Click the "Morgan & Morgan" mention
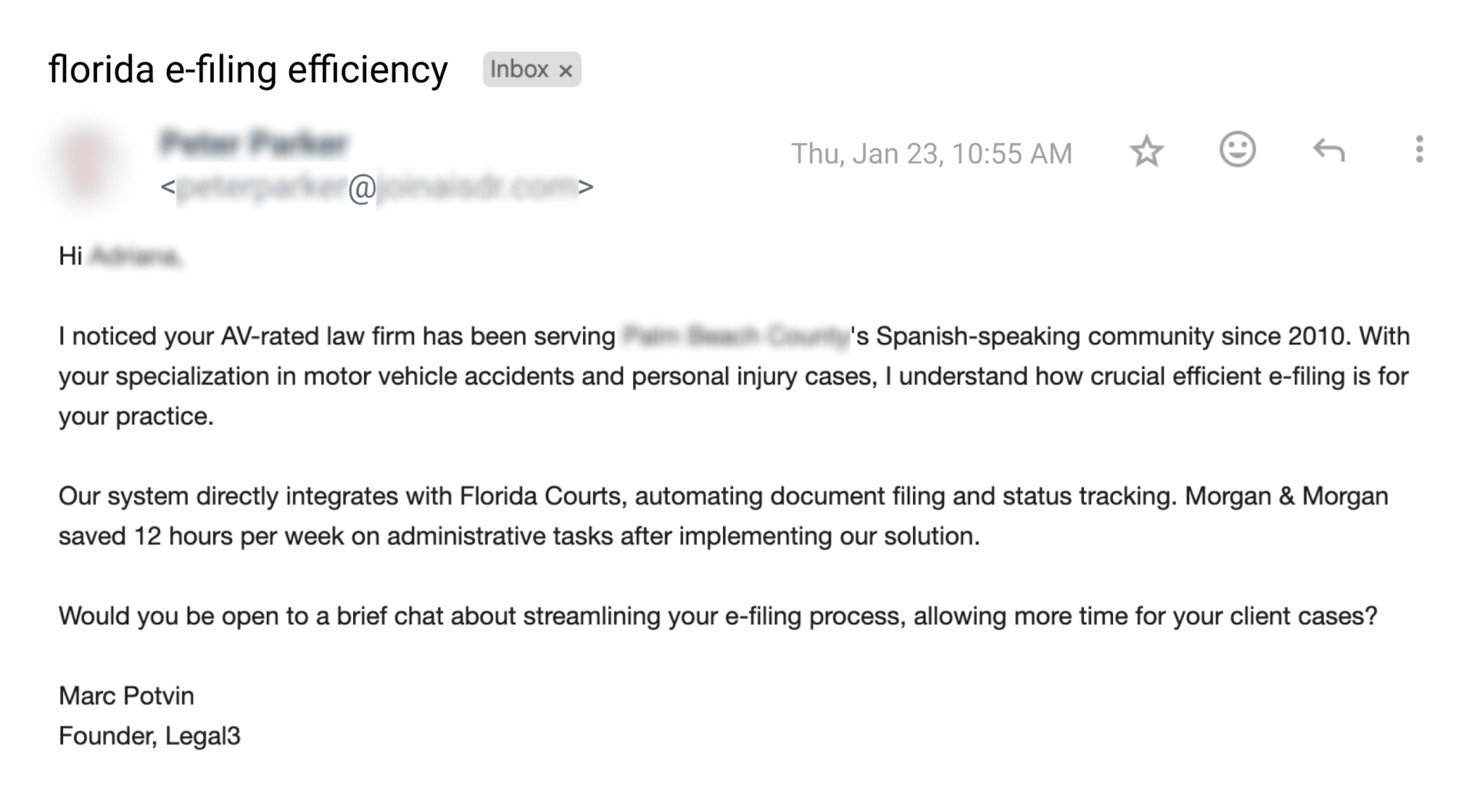Image resolution: width=1477 pixels, height=812 pixels. coord(1286,496)
